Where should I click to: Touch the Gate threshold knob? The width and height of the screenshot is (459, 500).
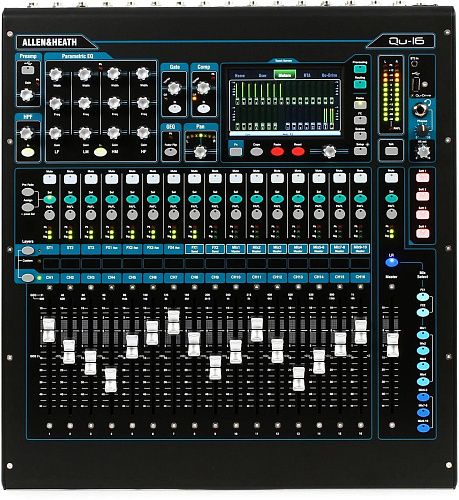tap(174, 88)
